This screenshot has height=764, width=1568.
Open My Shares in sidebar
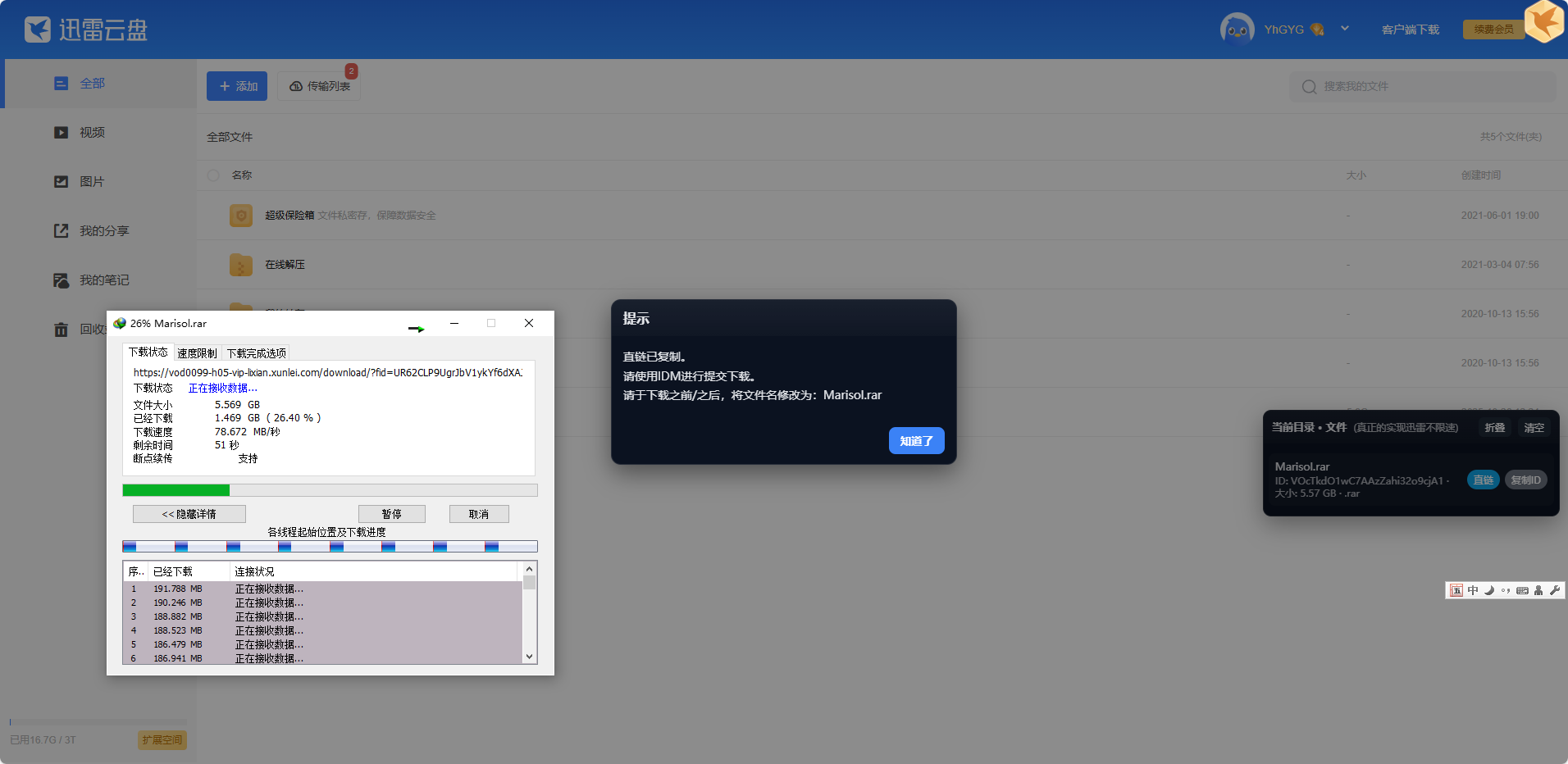[103, 231]
